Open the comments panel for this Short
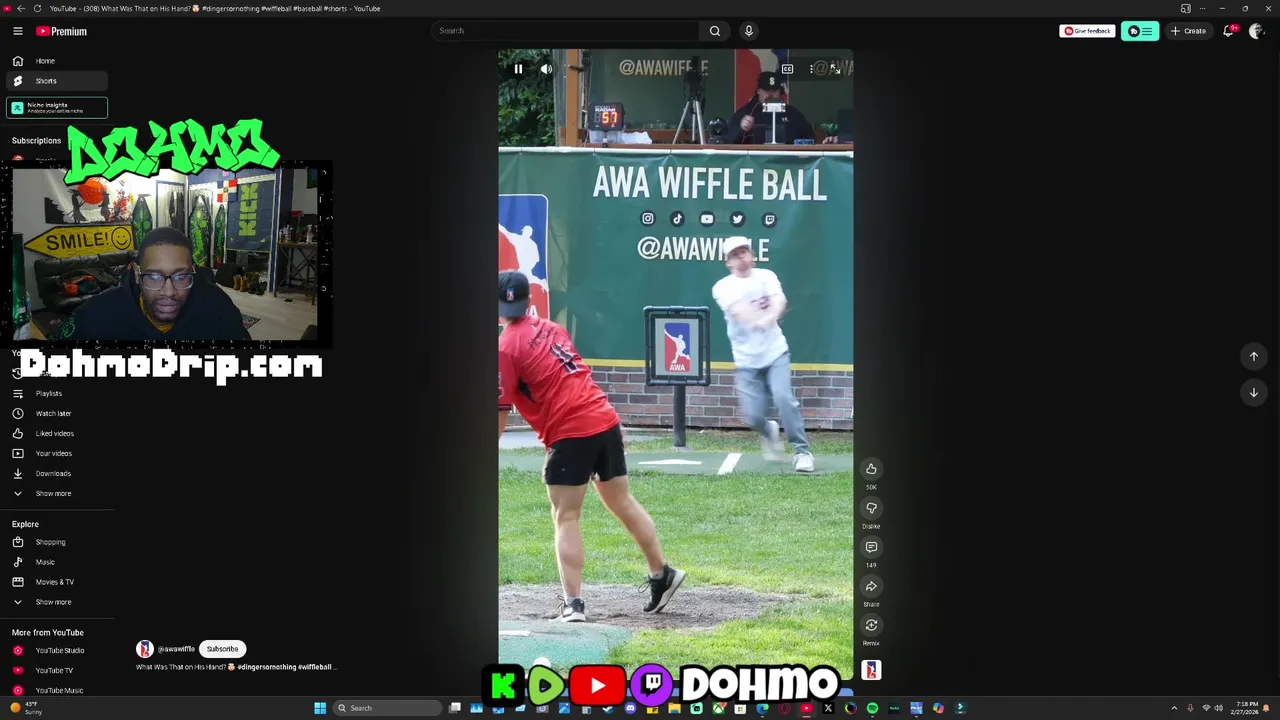 point(871,547)
